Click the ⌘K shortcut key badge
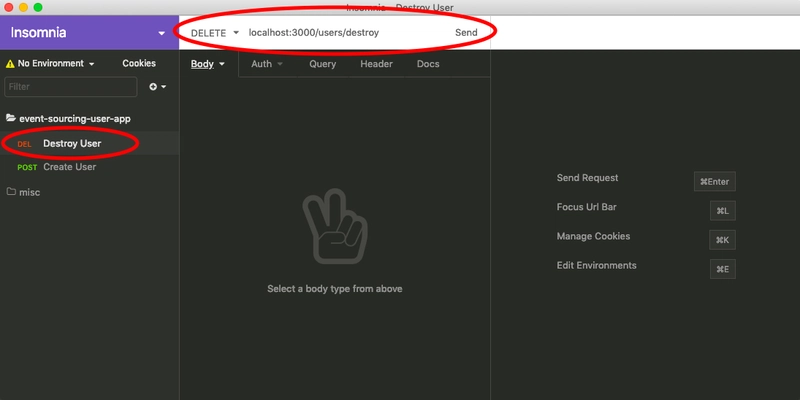 tap(722, 240)
